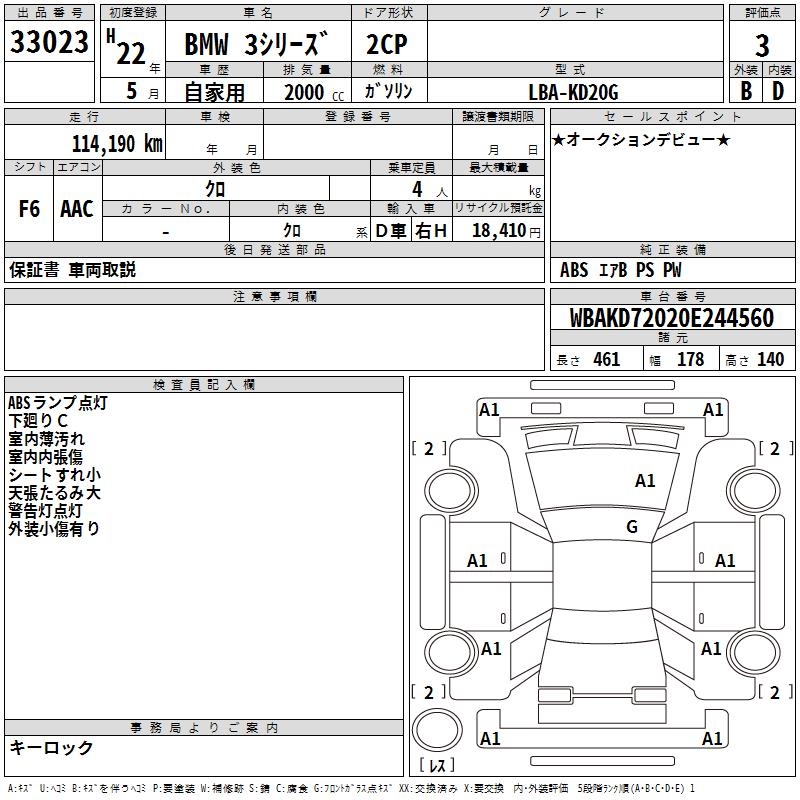Click the door type 2CP
This screenshot has width=800, height=800.
(x=387, y=44)
